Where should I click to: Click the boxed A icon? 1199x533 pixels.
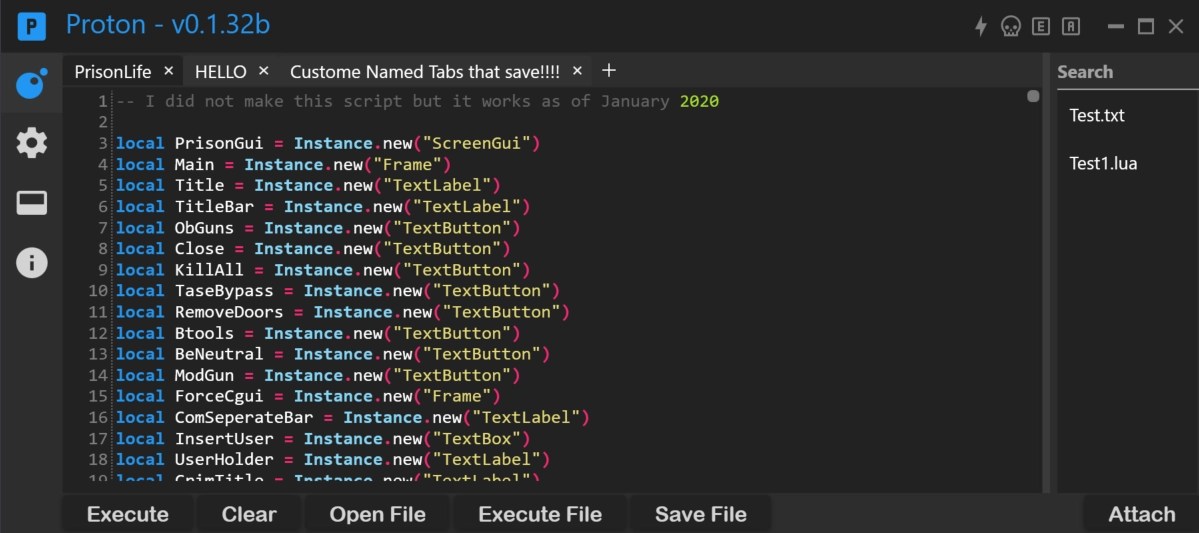[1071, 27]
